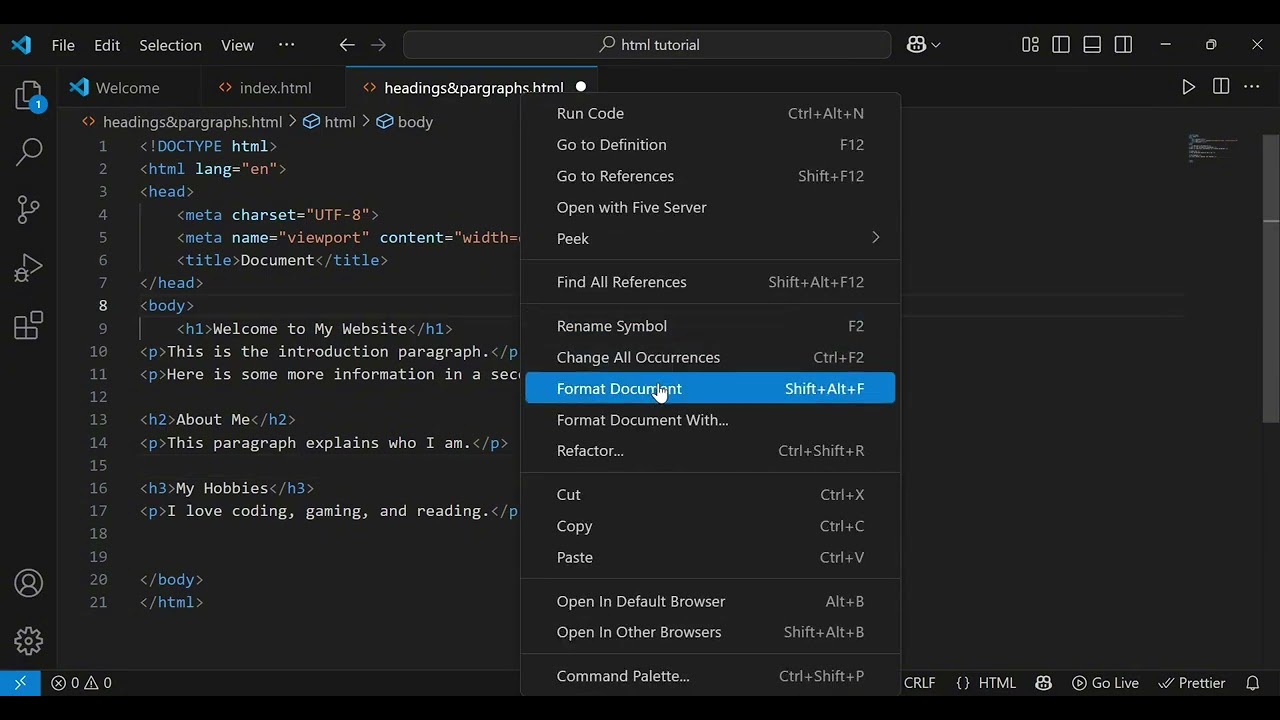Click the HTML language mode button
The height and width of the screenshot is (720, 1280).
pos(986,683)
